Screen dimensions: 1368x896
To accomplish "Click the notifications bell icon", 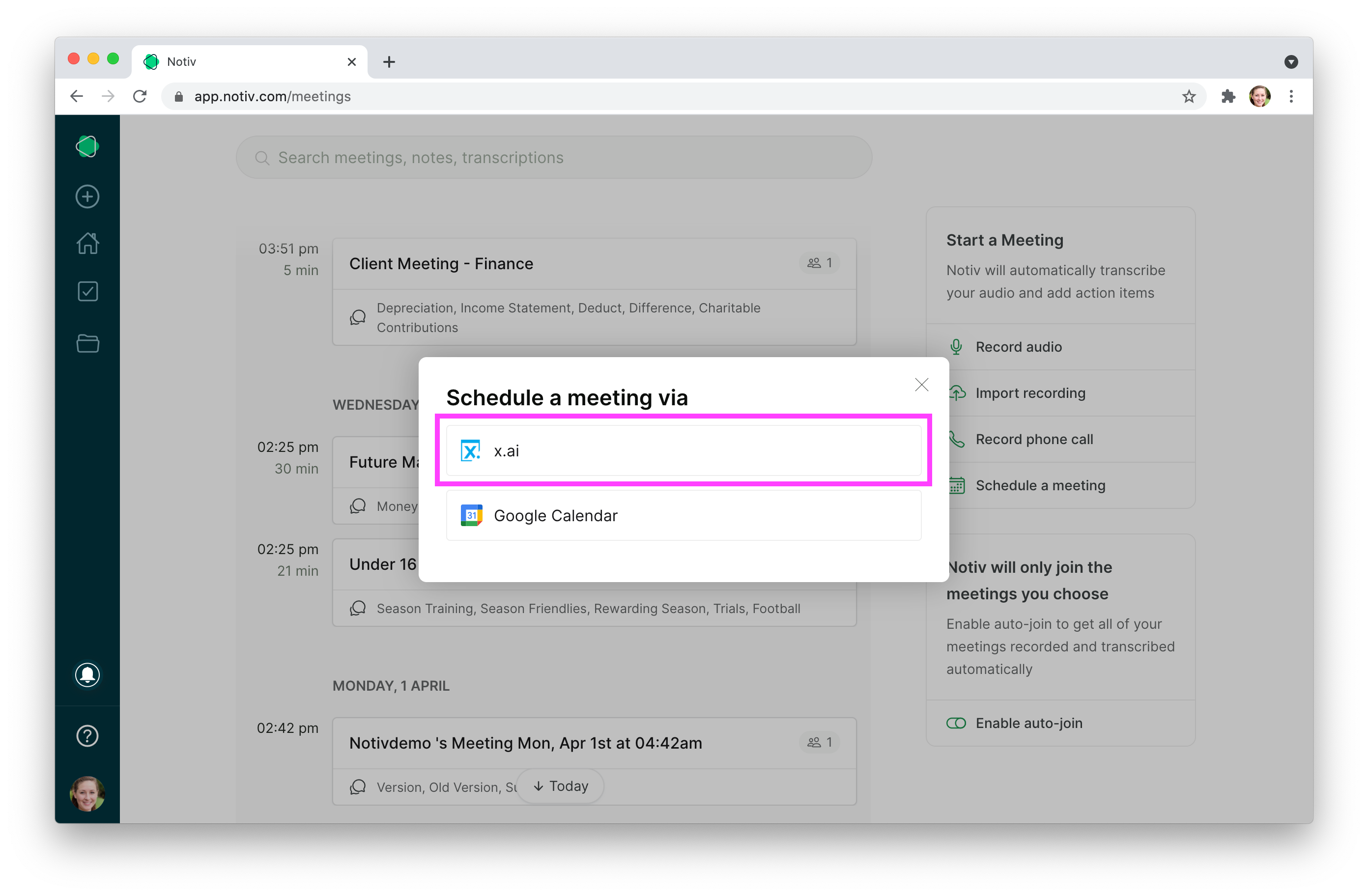I will (87, 674).
